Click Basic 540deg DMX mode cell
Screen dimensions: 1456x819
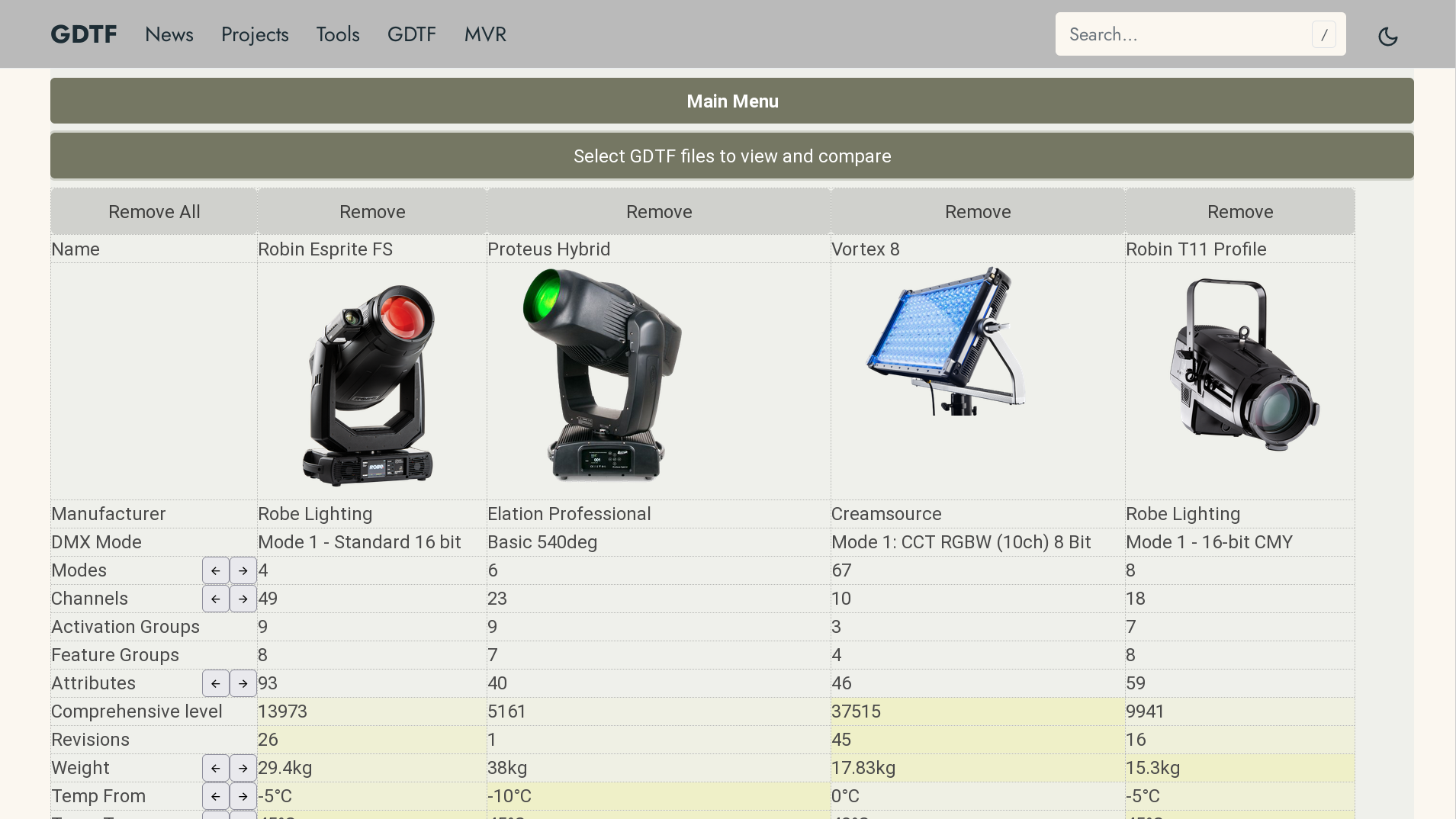659,542
